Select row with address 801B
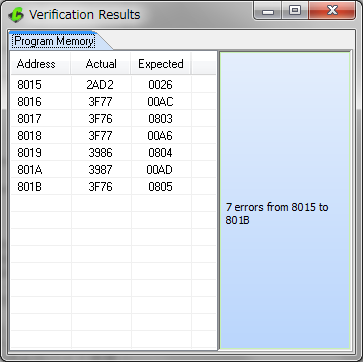363x362 pixels. click(x=113, y=187)
